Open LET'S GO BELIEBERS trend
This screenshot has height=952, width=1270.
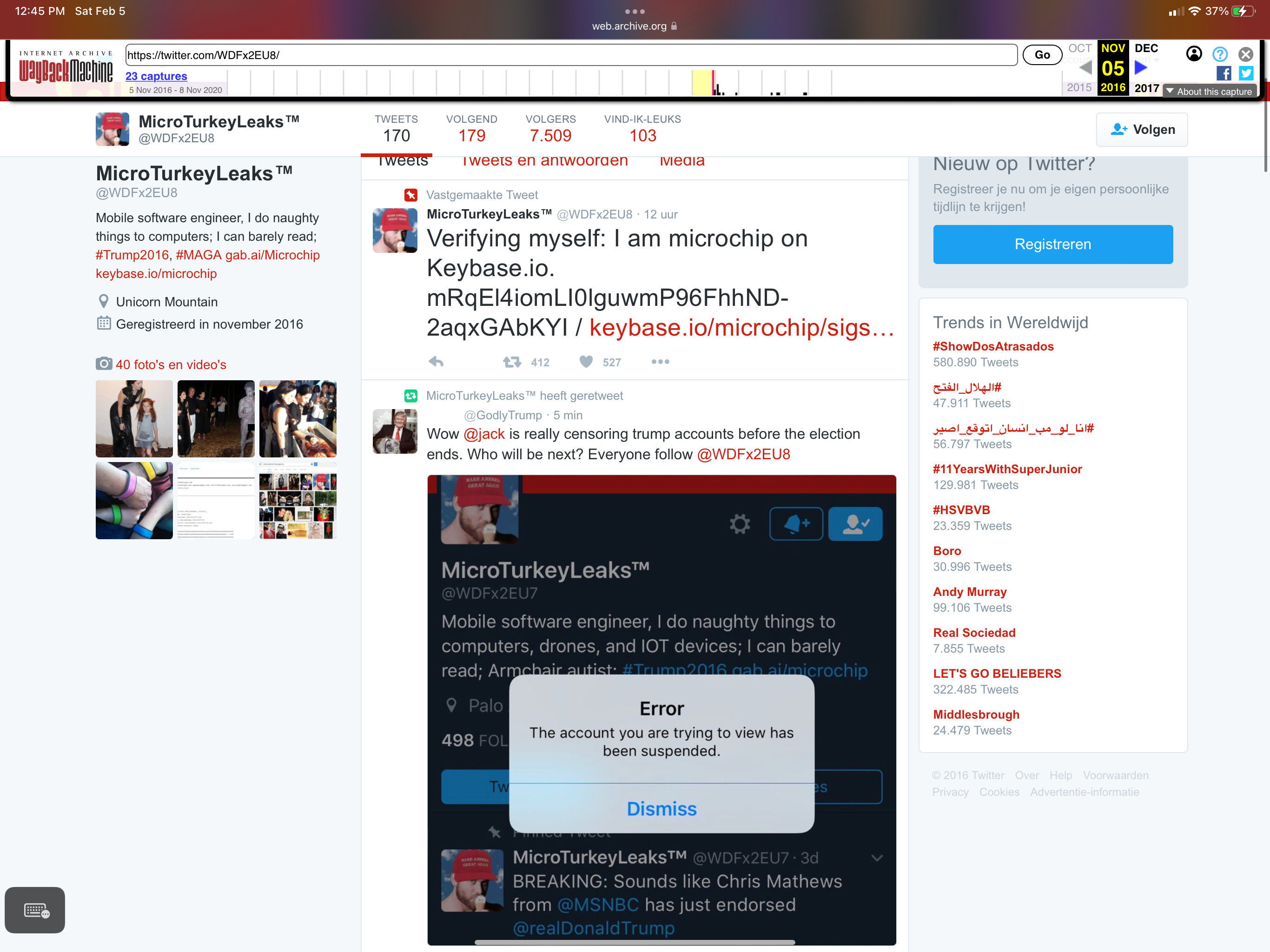tap(997, 674)
